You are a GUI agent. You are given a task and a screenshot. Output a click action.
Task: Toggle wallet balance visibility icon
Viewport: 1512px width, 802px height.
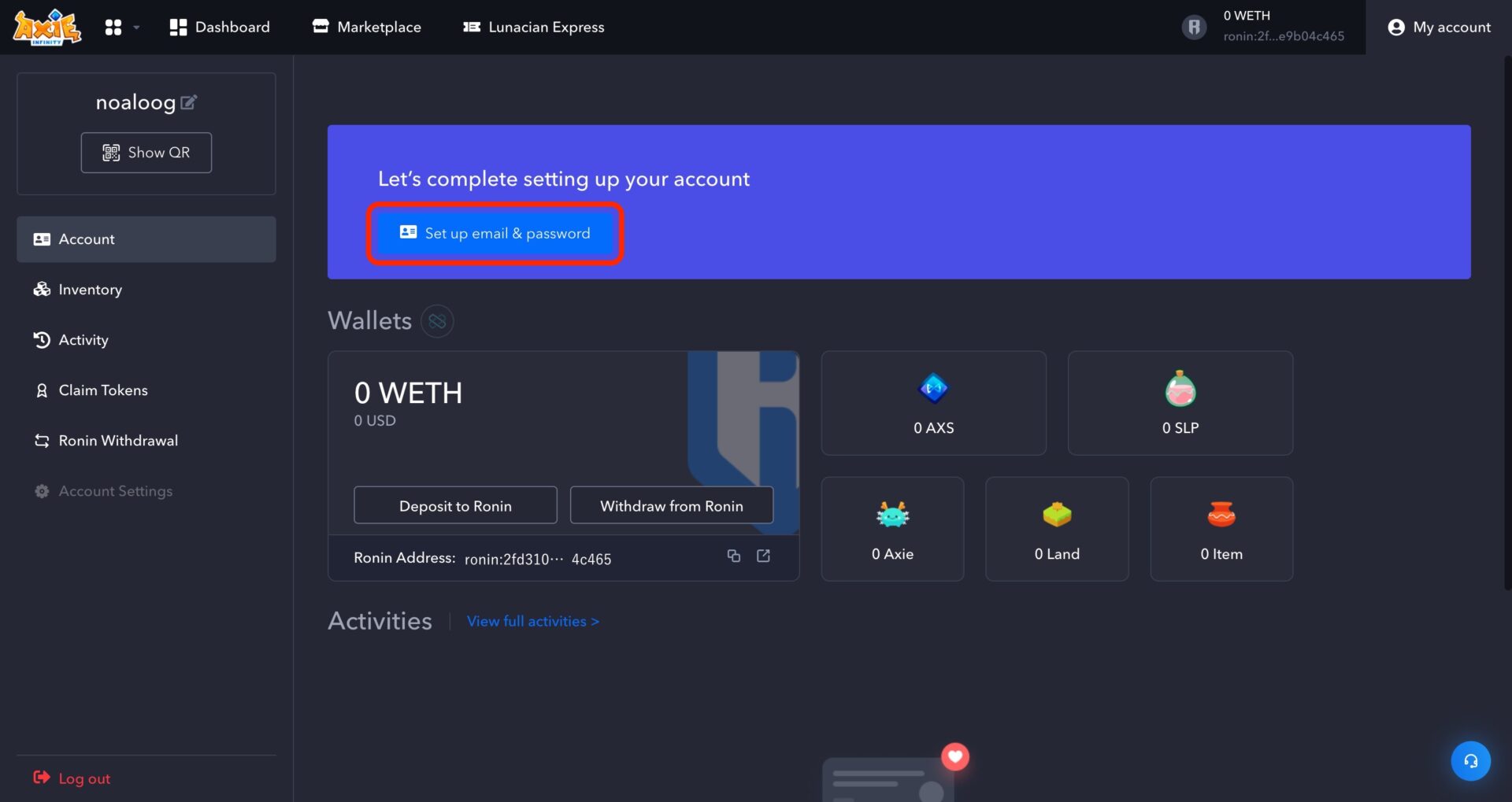[x=437, y=321]
